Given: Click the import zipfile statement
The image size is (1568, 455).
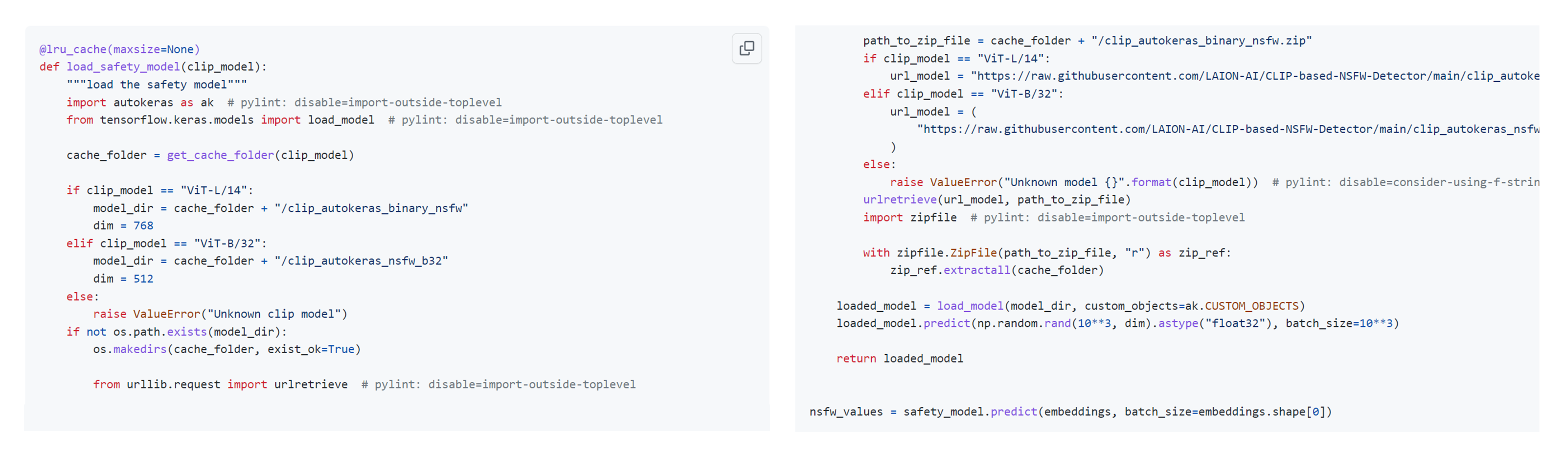Looking at the screenshot, I should pos(910,217).
